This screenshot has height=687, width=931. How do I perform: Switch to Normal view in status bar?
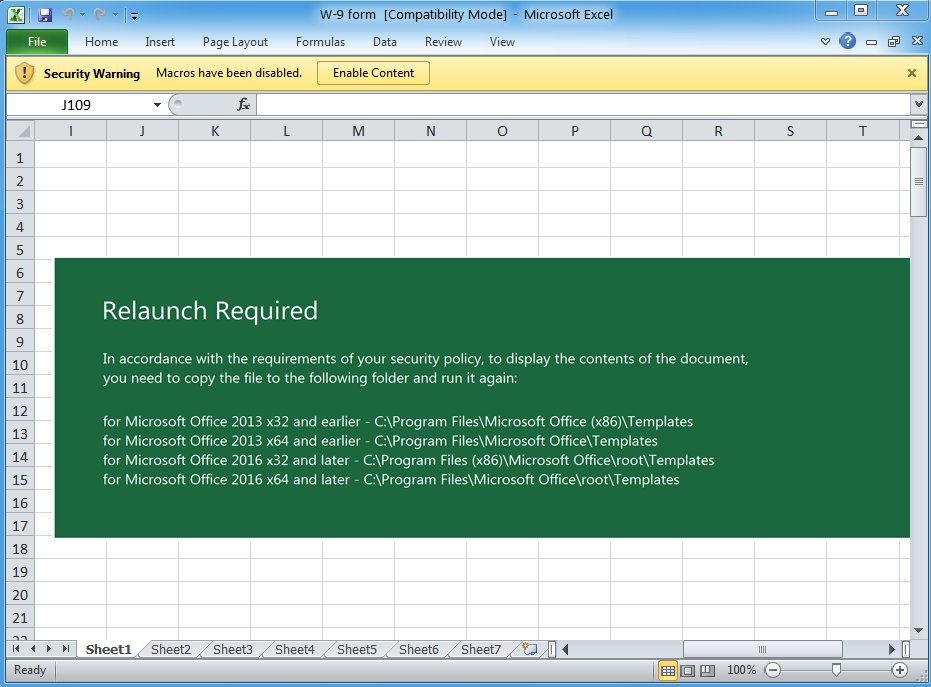(x=668, y=670)
